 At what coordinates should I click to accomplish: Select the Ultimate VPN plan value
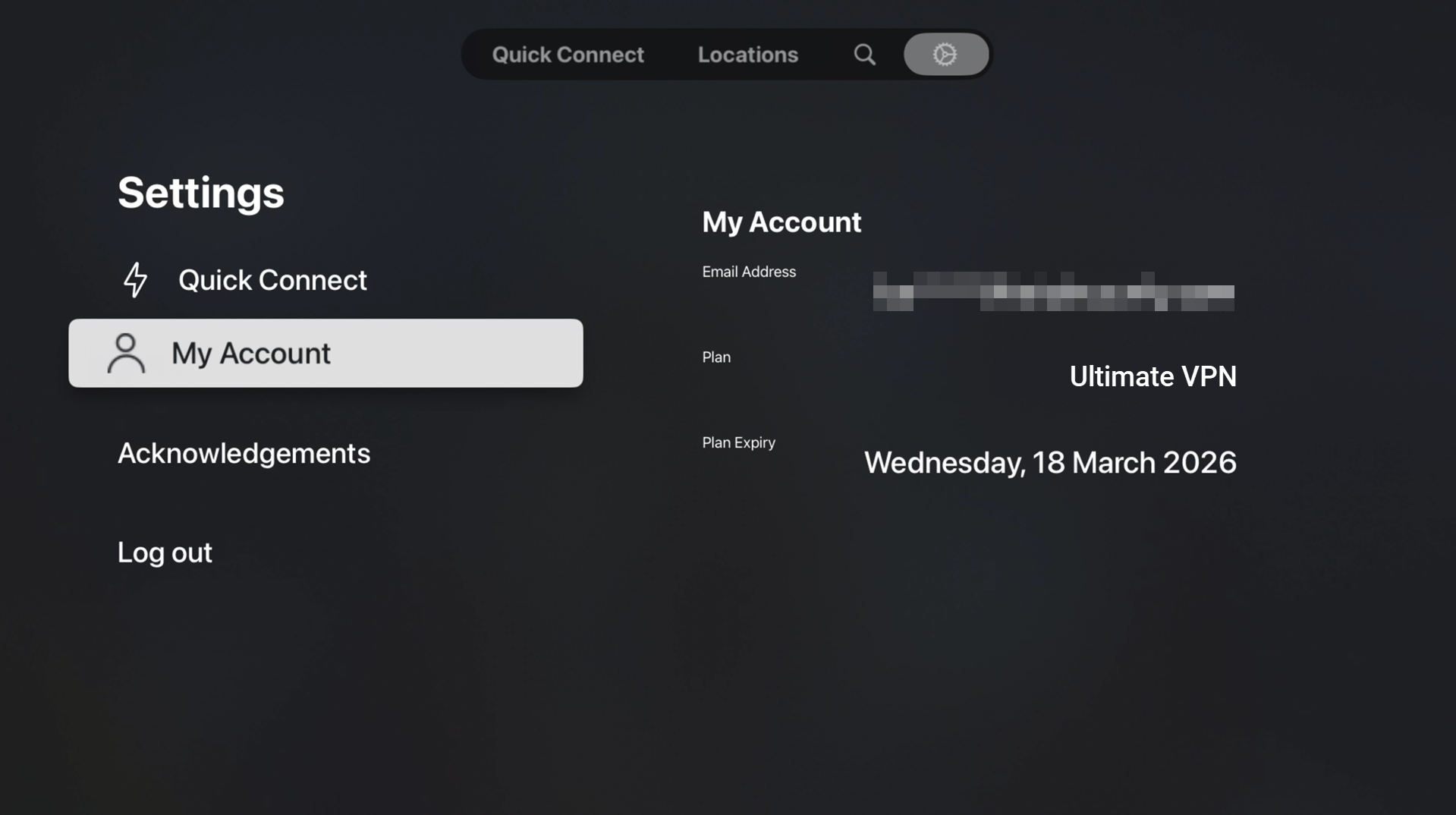pyautogui.click(x=1152, y=377)
